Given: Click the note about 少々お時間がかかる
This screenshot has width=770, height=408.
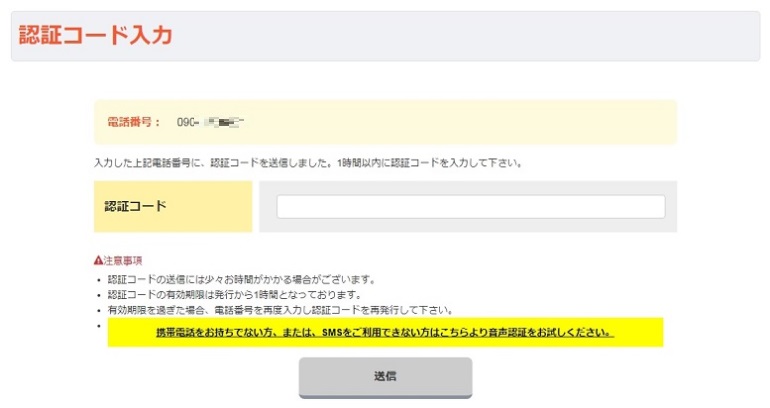Looking at the screenshot, I should (x=240, y=279).
